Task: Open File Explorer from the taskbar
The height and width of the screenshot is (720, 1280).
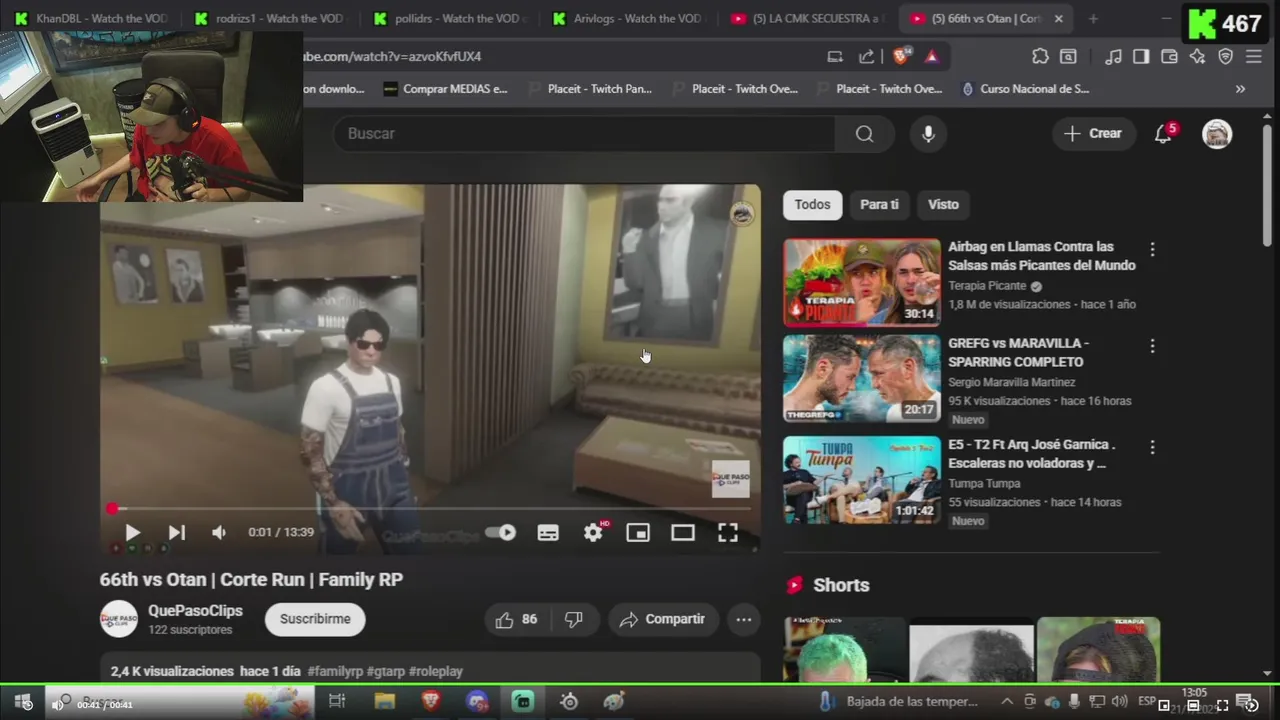Action: click(x=385, y=702)
